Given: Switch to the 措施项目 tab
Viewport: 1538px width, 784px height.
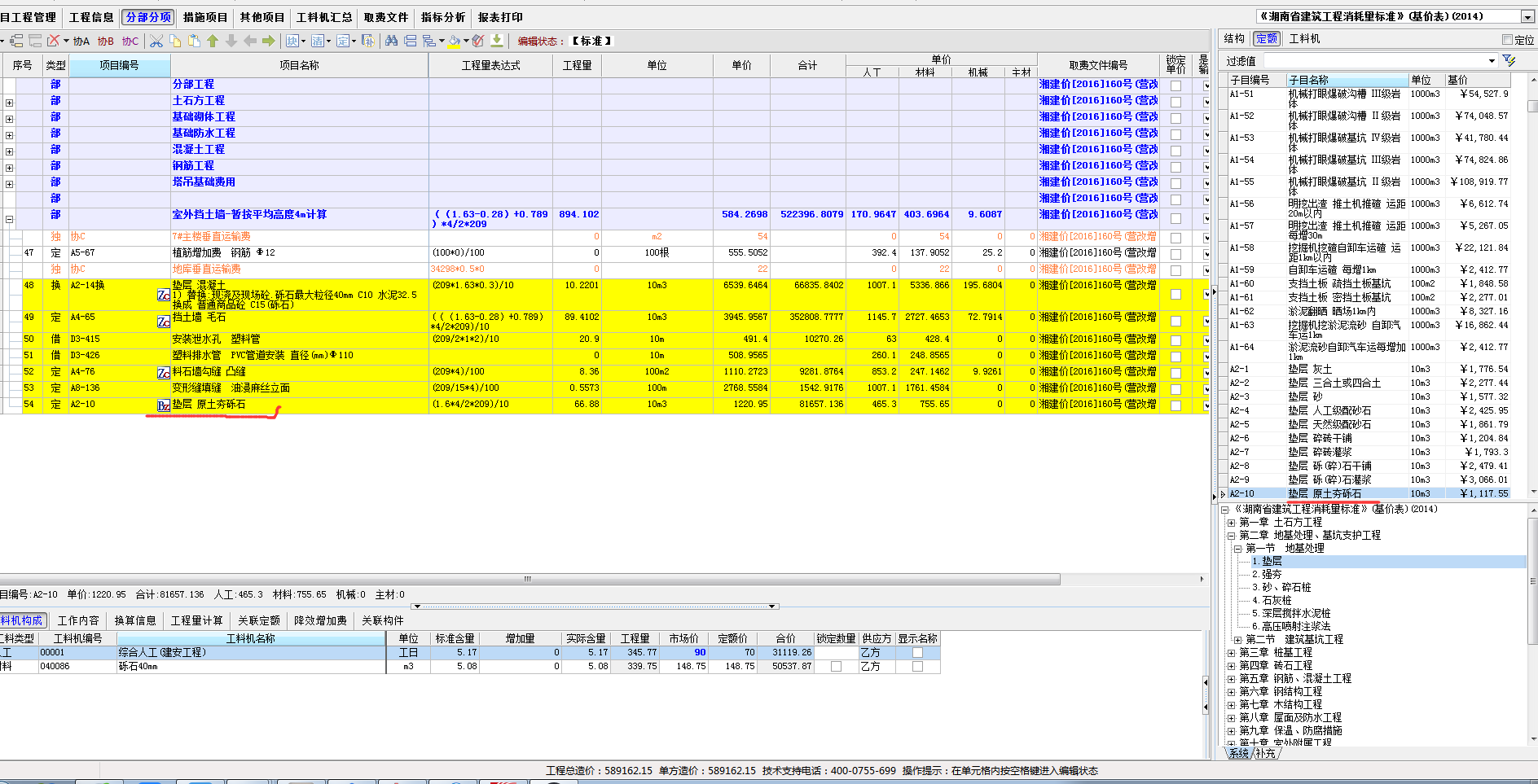Looking at the screenshot, I should coord(205,17).
